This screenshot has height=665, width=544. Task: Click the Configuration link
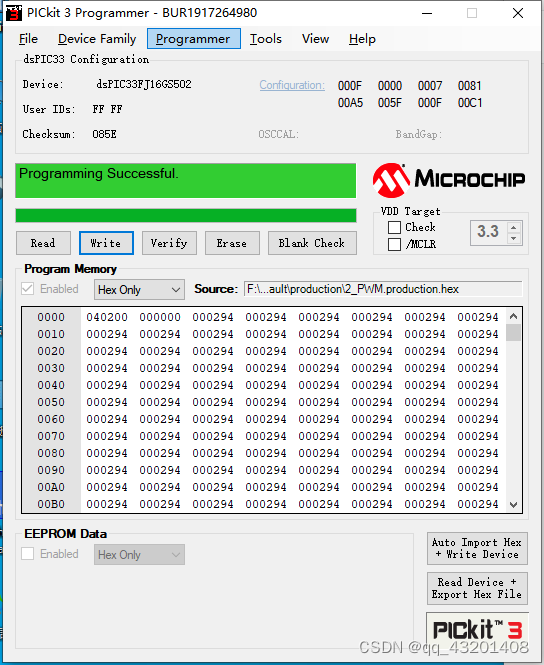292,85
